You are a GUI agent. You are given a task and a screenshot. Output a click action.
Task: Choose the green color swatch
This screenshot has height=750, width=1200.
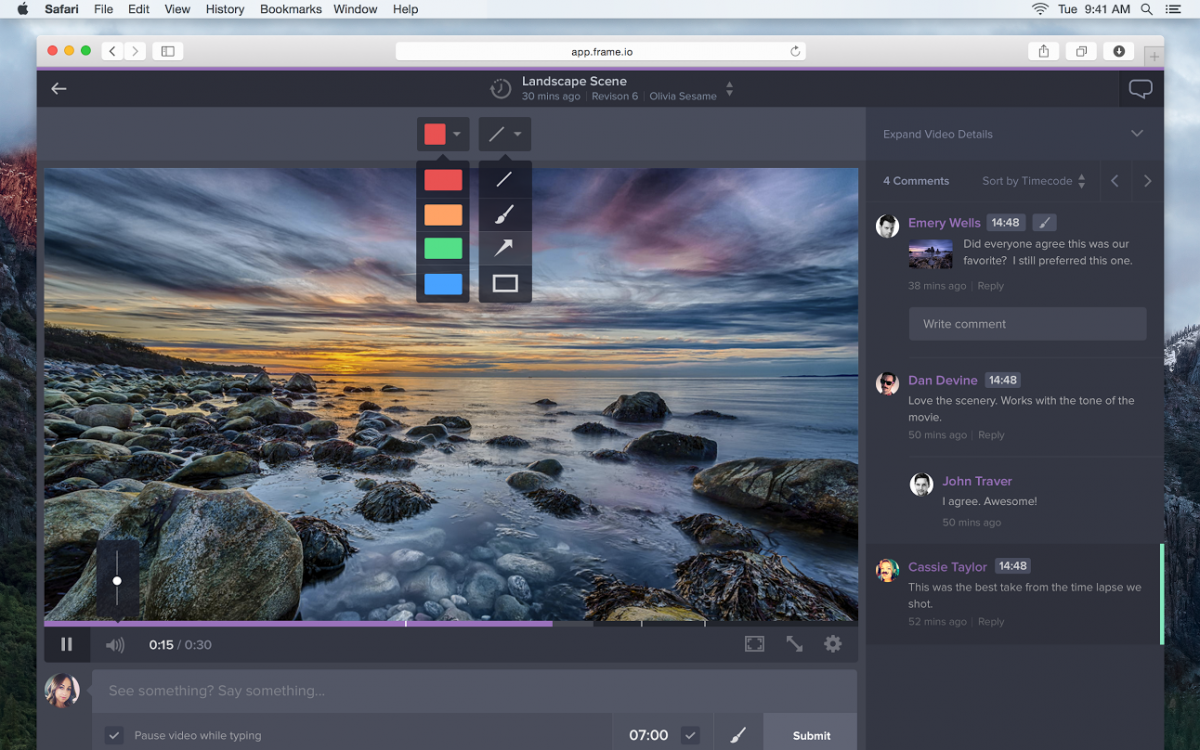[443, 248]
